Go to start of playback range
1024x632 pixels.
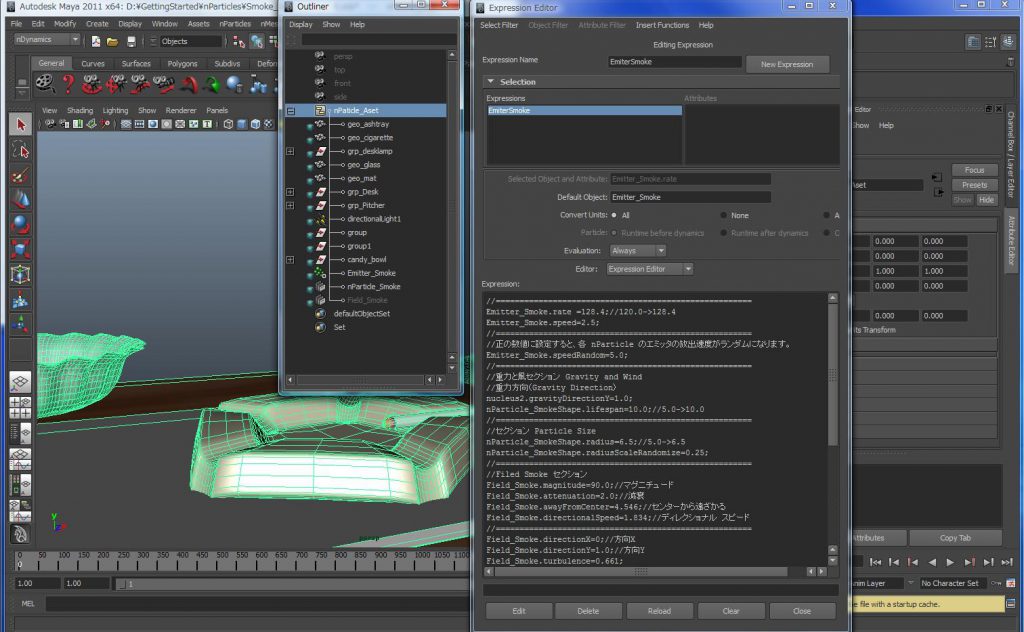coord(875,562)
